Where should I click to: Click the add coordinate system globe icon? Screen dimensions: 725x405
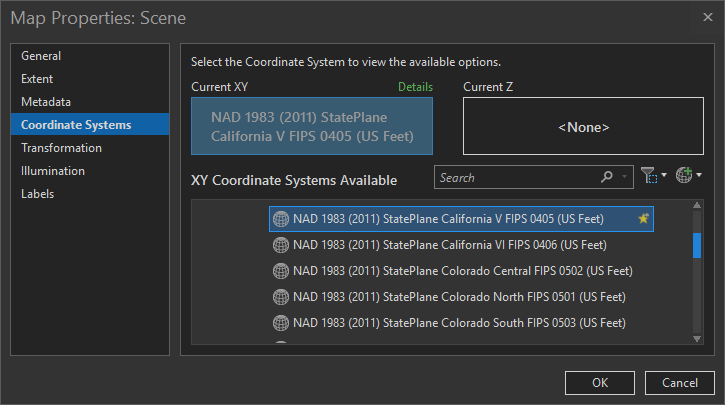[684, 177]
